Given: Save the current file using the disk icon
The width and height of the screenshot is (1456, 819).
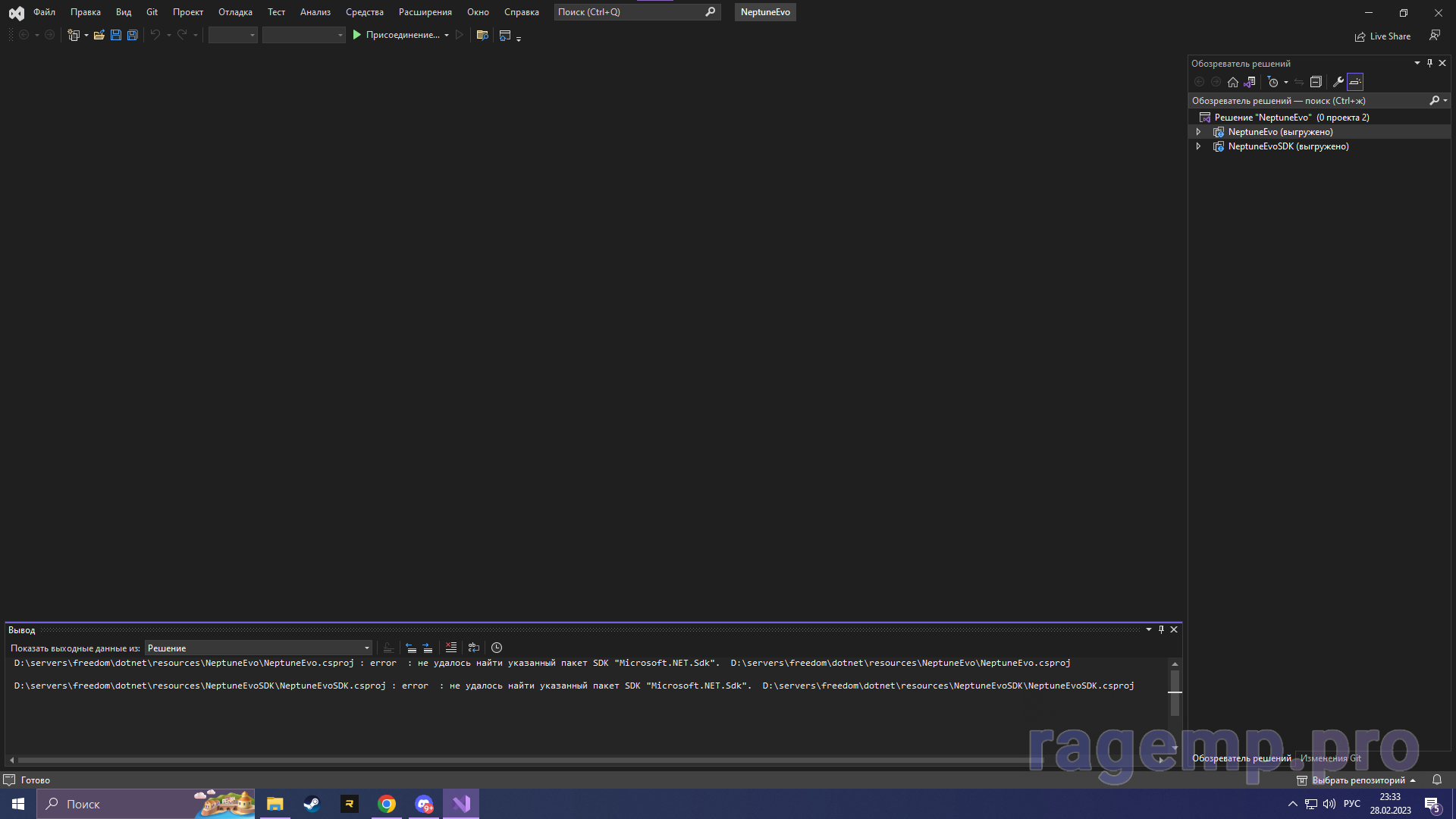Looking at the screenshot, I should click(116, 35).
